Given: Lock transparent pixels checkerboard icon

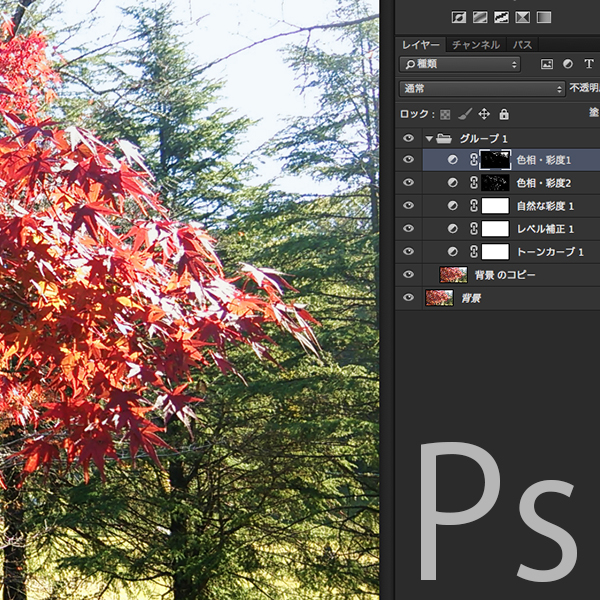Looking at the screenshot, I should (445, 114).
